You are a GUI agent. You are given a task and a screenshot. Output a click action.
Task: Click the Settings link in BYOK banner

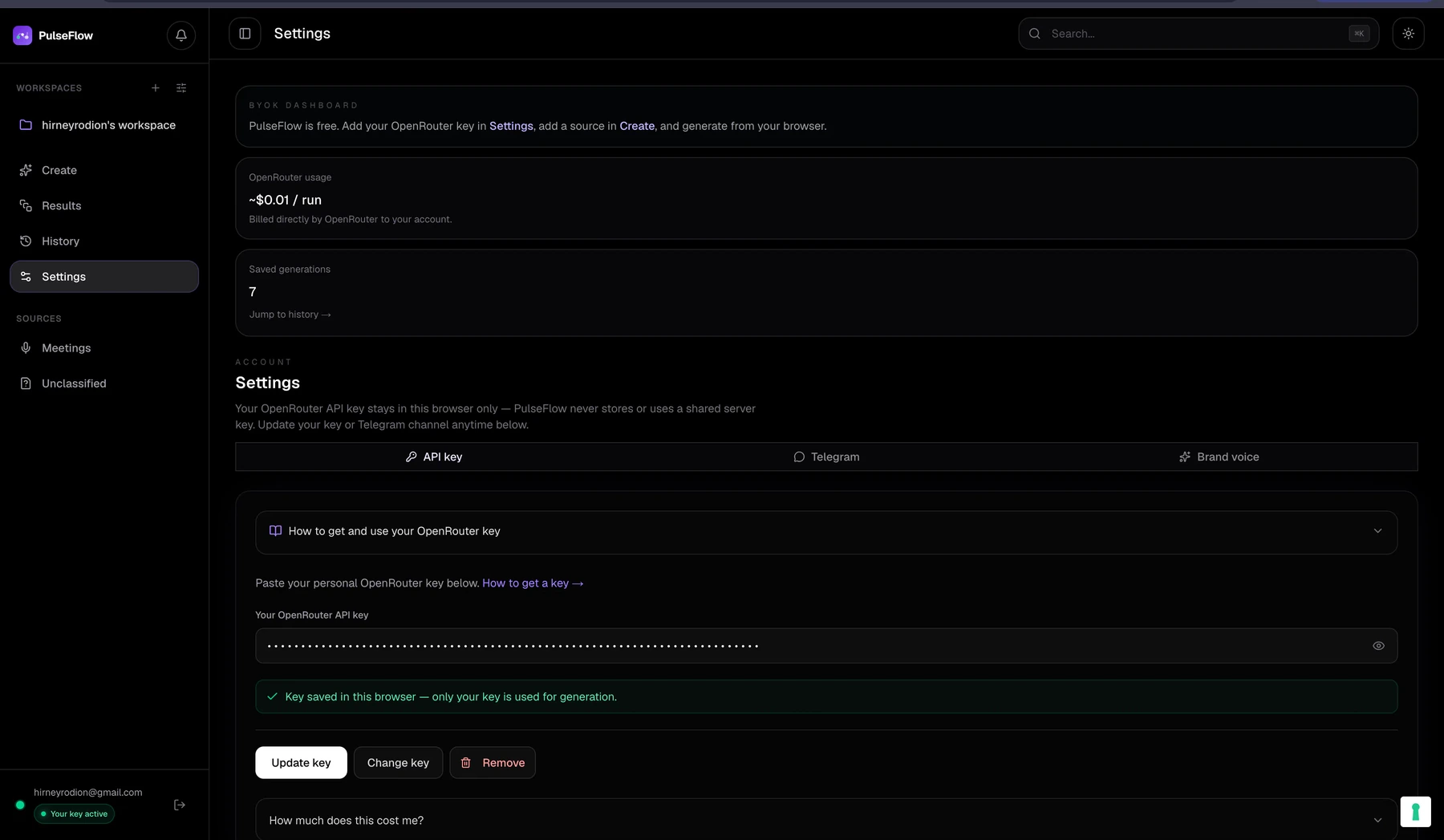click(511, 126)
